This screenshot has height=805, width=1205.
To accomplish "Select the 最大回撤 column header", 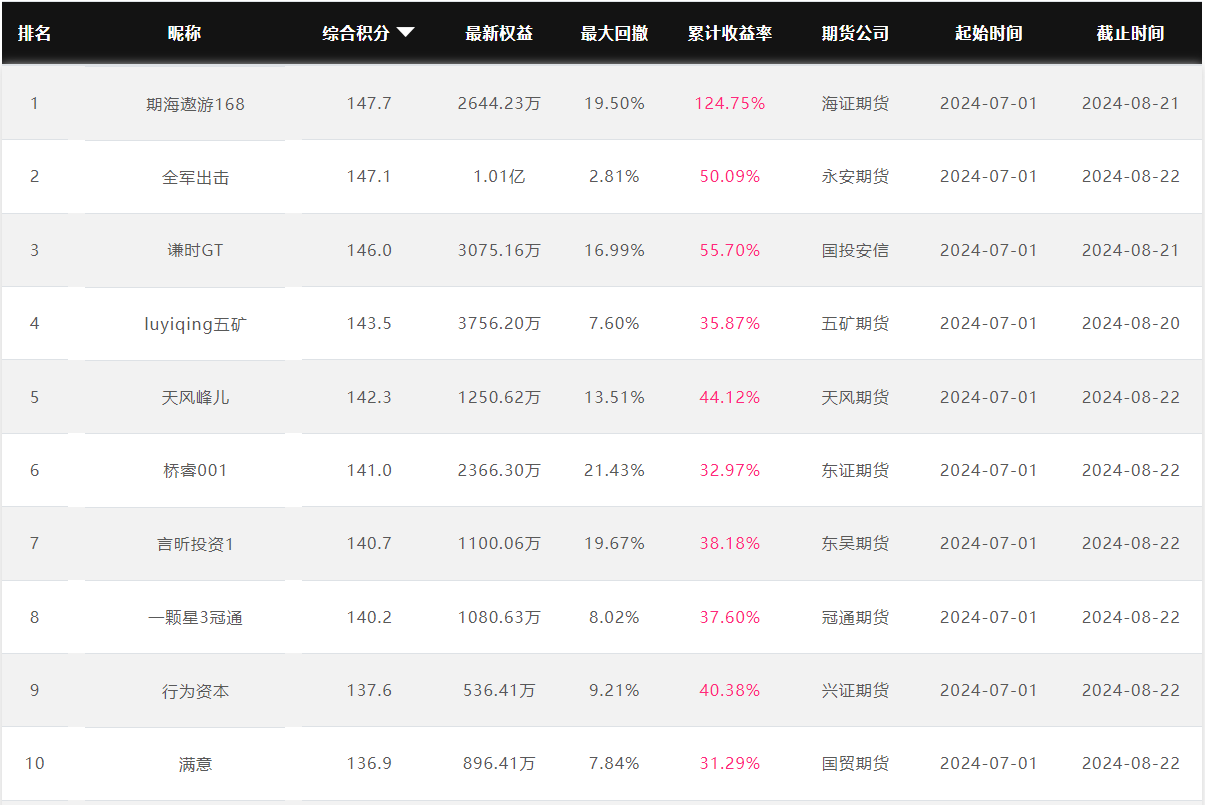I will click(x=614, y=33).
